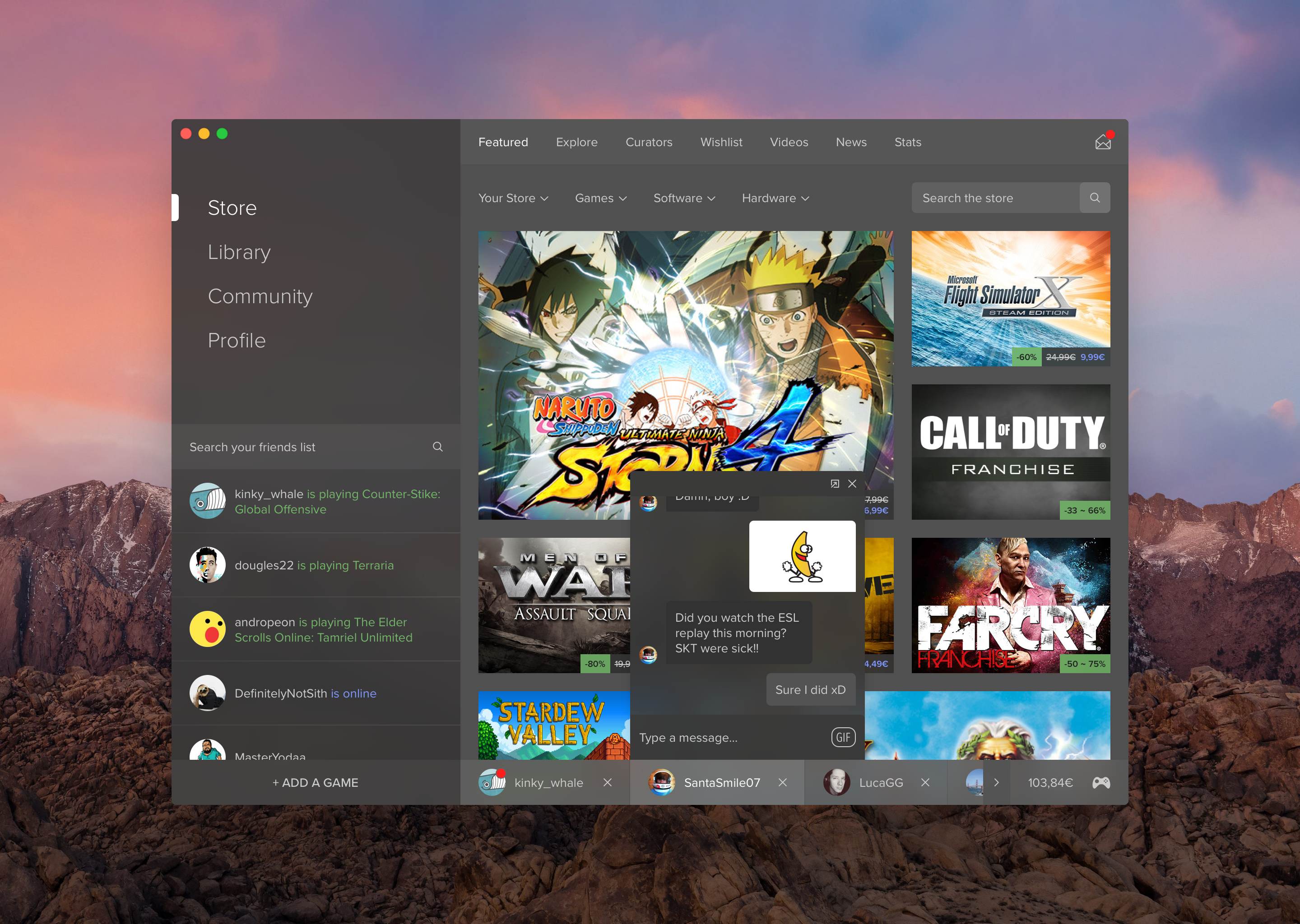
Task: Close the SantaSmile07 chat tab
Action: (x=783, y=782)
